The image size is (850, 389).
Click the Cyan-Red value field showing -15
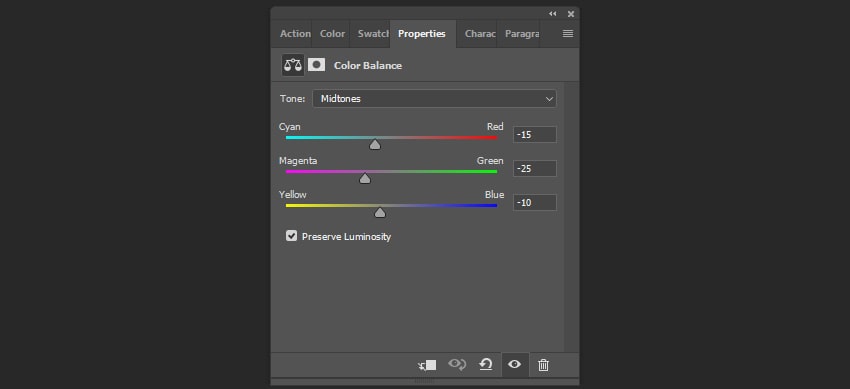tap(535, 134)
